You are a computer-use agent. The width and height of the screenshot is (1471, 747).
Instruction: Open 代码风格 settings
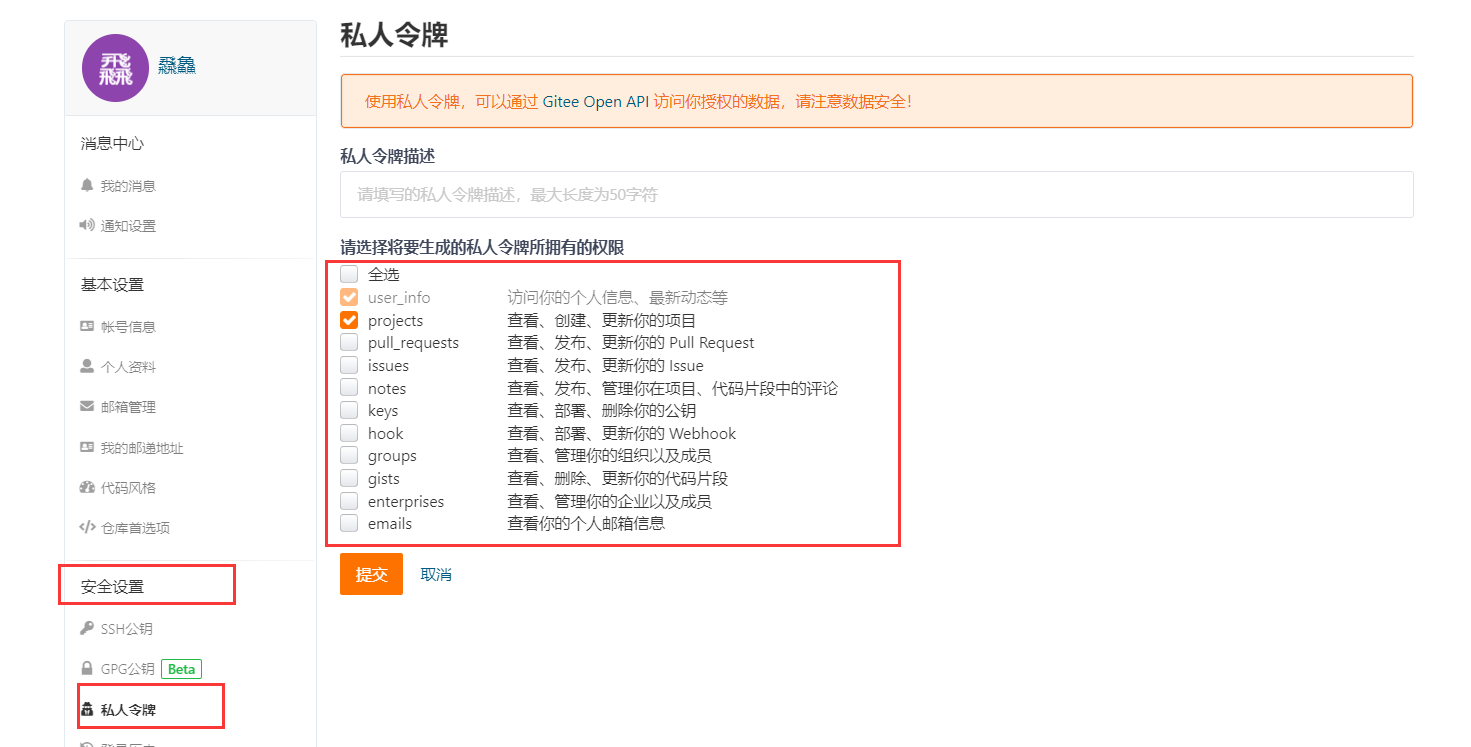[x=128, y=488]
